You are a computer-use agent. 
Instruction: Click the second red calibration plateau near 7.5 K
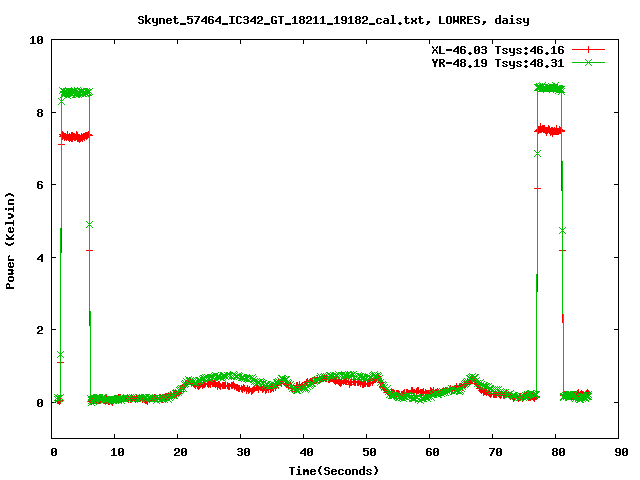point(549,130)
